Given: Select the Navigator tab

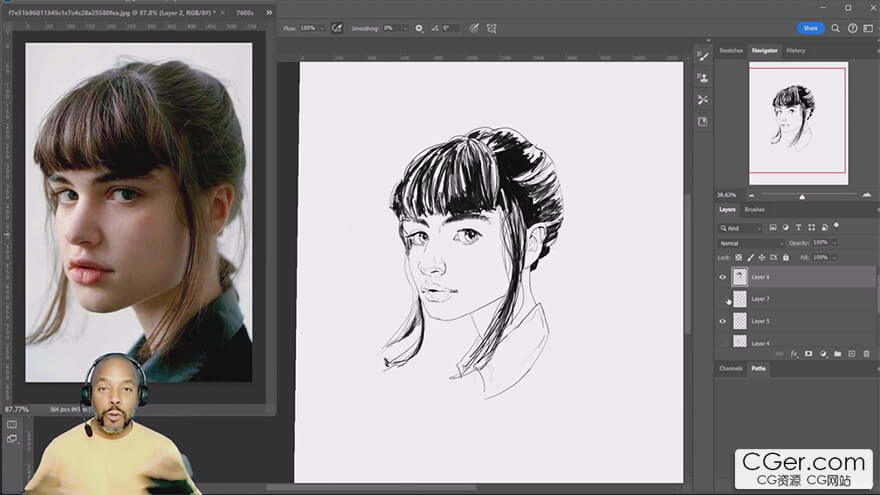Looking at the screenshot, I should click(x=764, y=51).
